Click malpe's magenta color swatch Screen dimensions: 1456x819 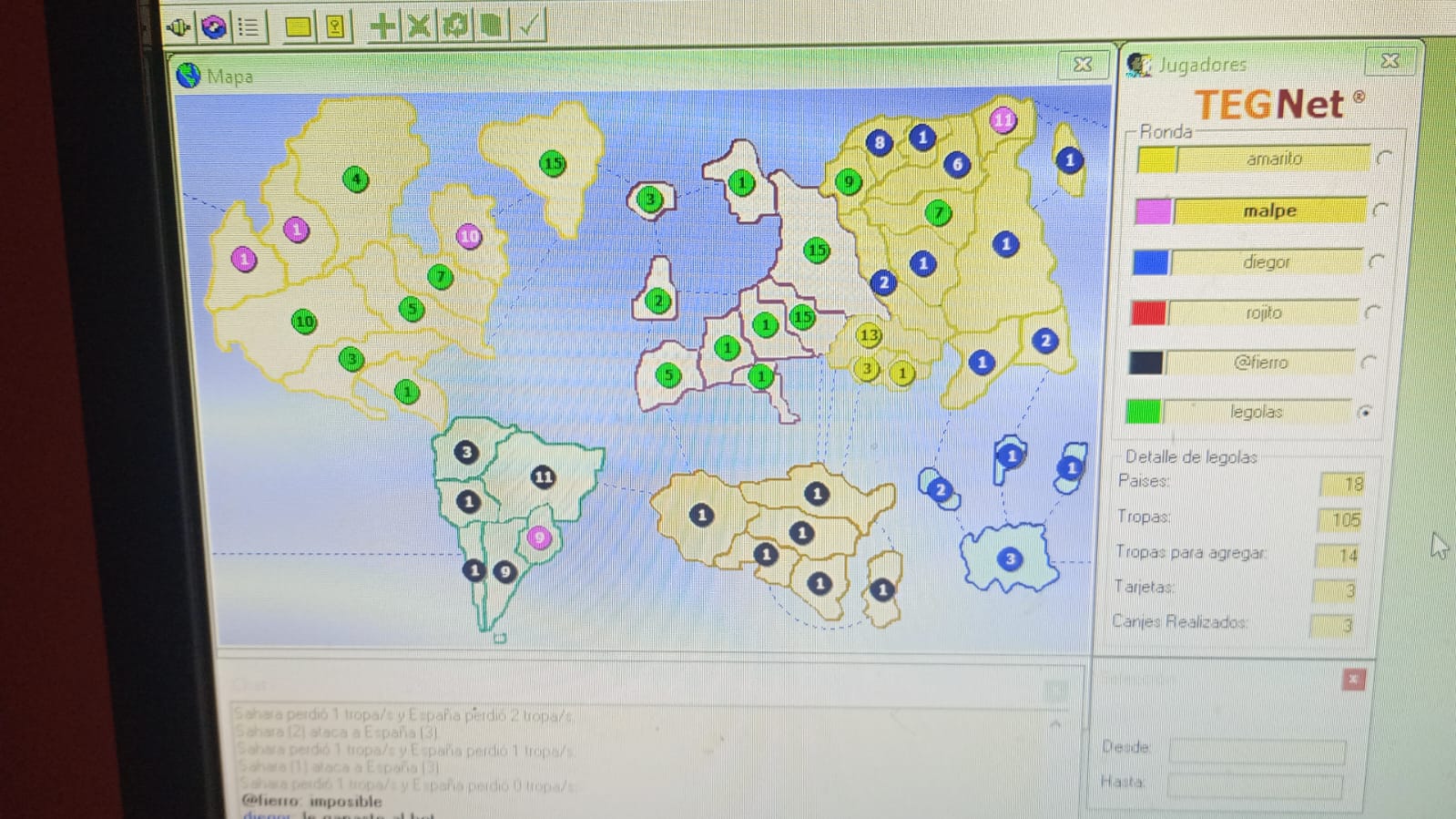point(1153,211)
